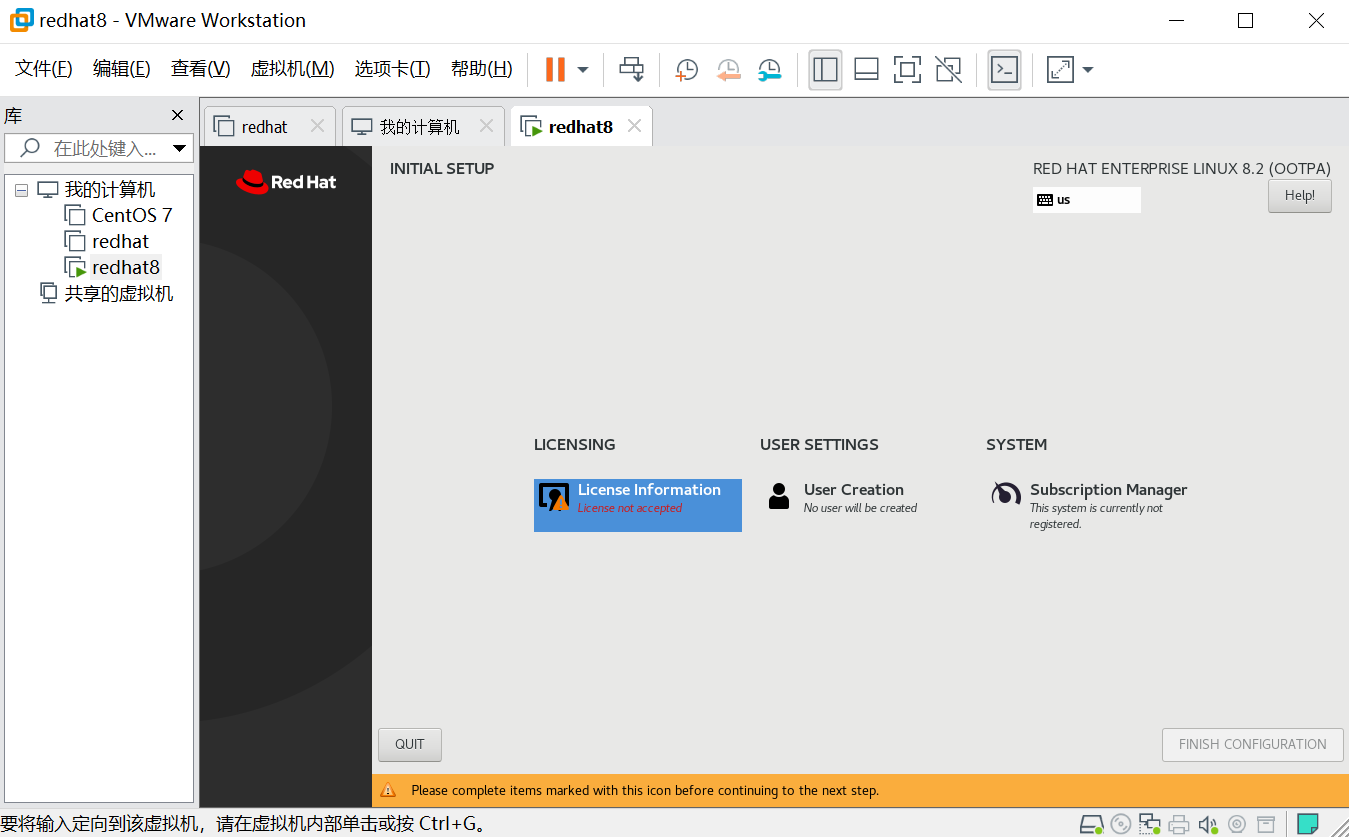
Task: Open the 帮助(H) menu
Action: (481, 68)
